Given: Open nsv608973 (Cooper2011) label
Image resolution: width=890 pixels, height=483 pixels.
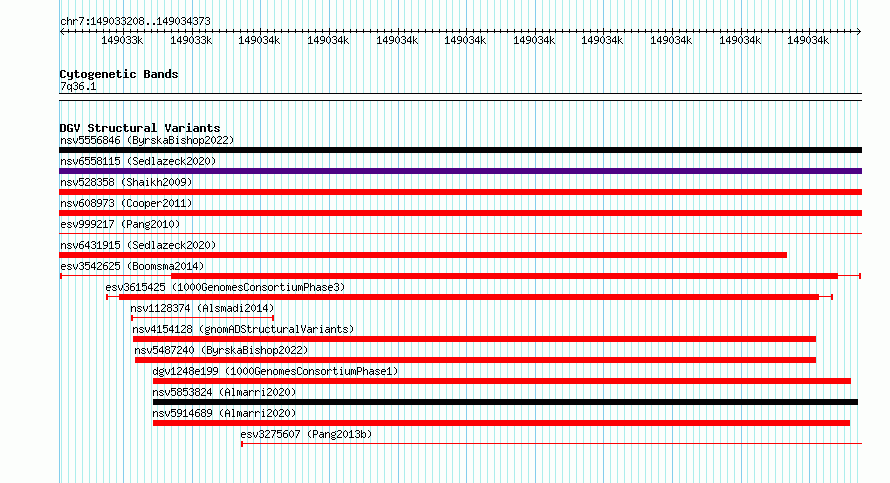Looking at the screenshot, I should coord(126,203).
